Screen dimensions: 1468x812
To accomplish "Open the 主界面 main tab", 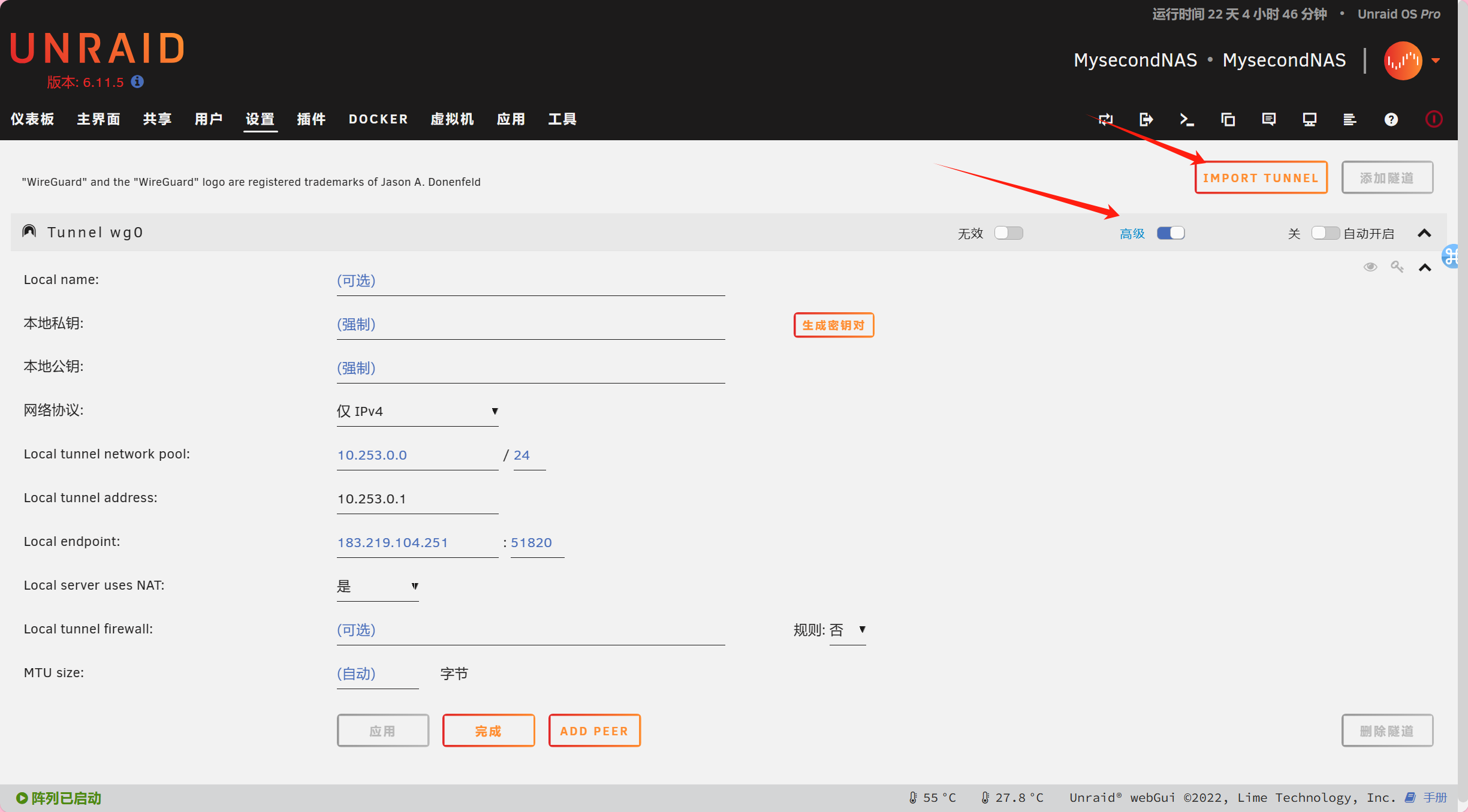I will pos(99,119).
